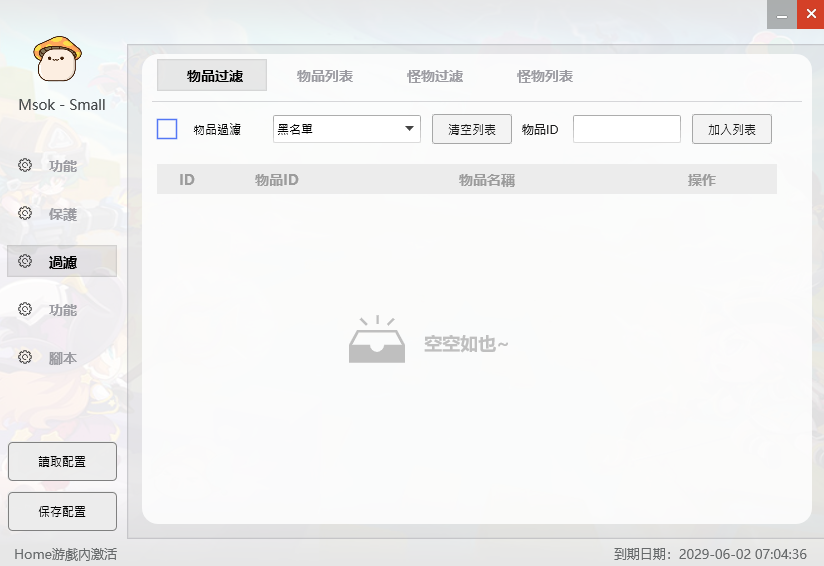The image size is (824, 566).
Task: Select the gear icon of 功能 below 過濾
Action: [25, 309]
